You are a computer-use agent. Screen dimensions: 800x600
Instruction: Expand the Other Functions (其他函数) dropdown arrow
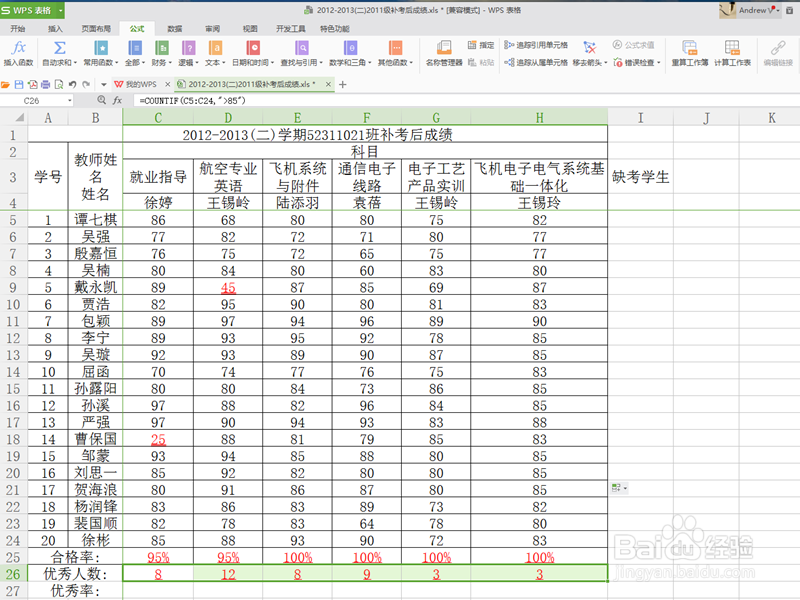[x=411, y=63]
